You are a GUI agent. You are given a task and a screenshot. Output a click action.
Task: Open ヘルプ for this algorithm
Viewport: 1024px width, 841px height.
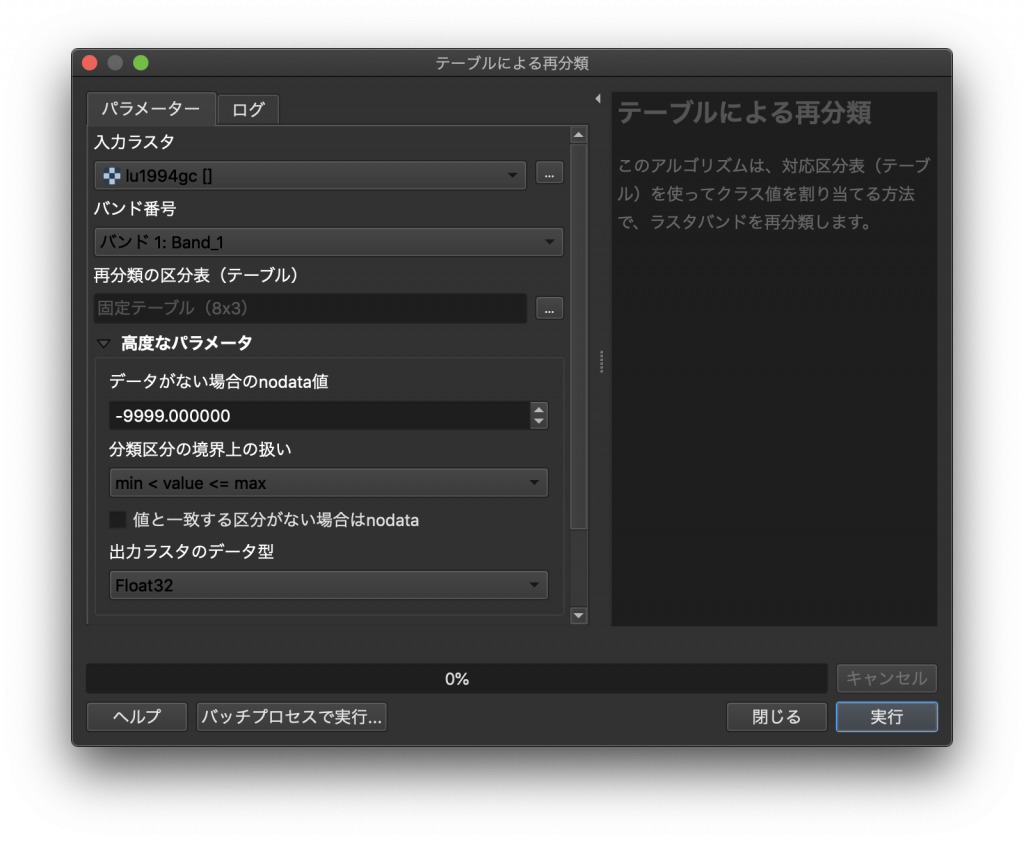(137, 717)
